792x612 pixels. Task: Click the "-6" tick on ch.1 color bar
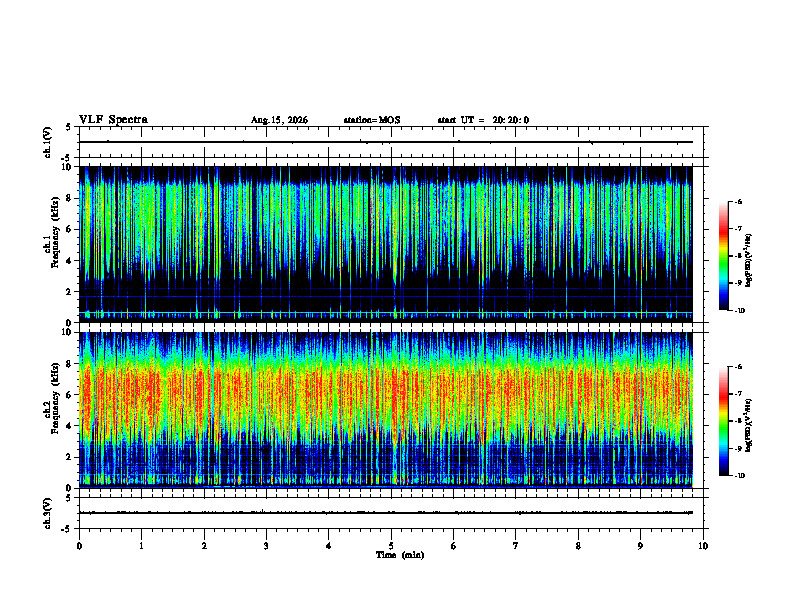click(738, 202)
